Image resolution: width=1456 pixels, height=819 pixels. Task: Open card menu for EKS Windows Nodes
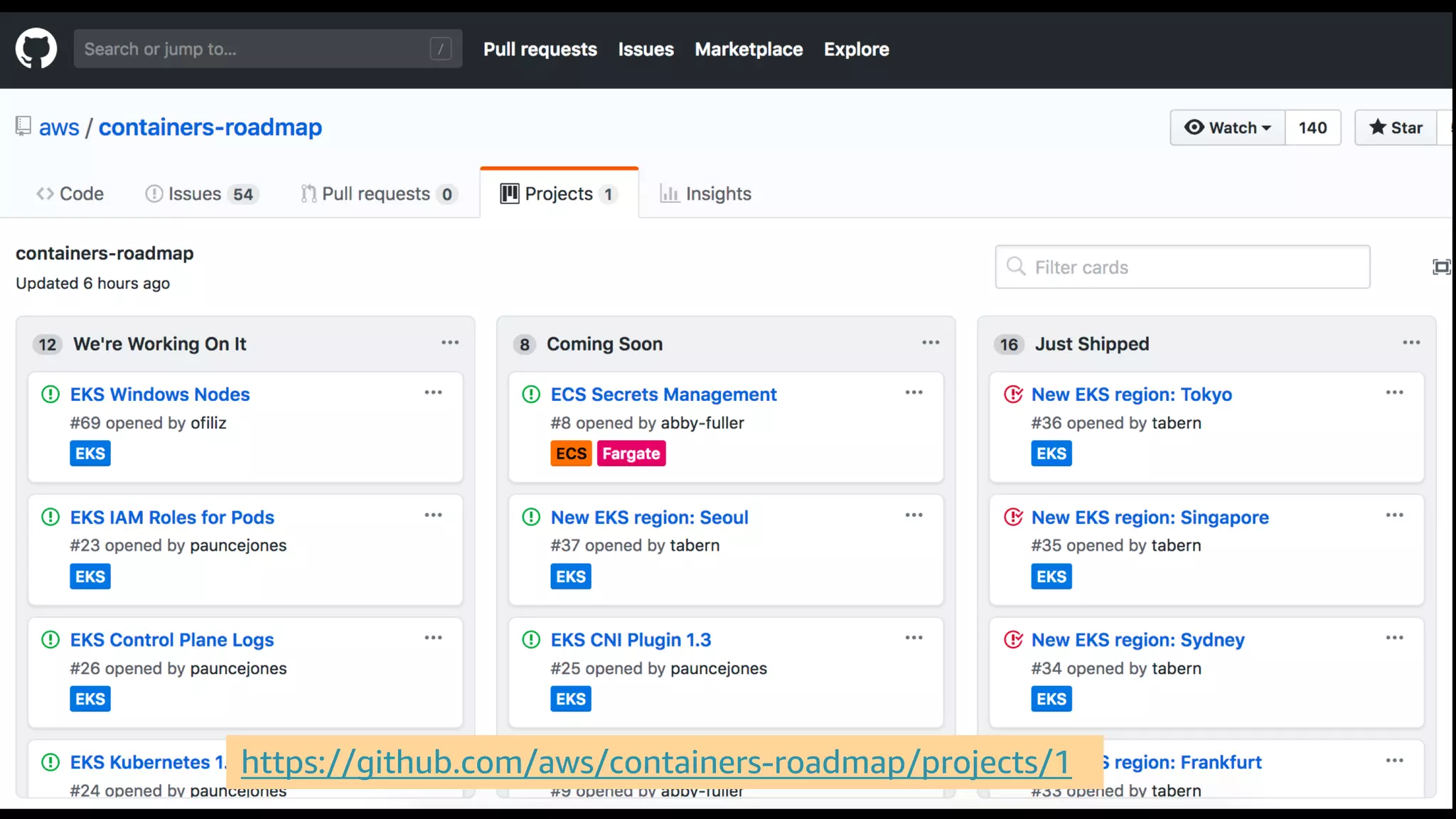click(433, 392)
